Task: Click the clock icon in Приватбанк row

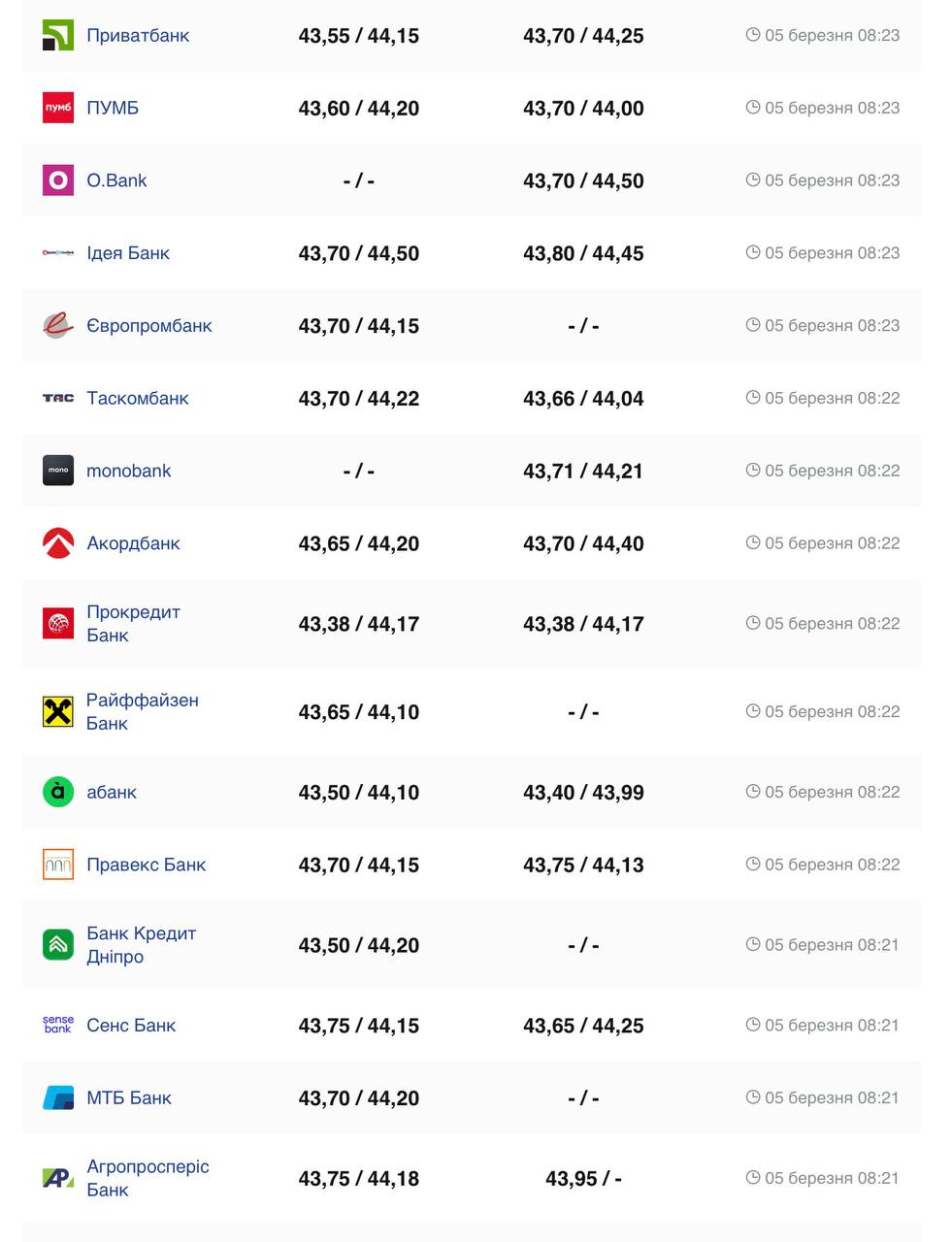Action: (x=753, y=35)
